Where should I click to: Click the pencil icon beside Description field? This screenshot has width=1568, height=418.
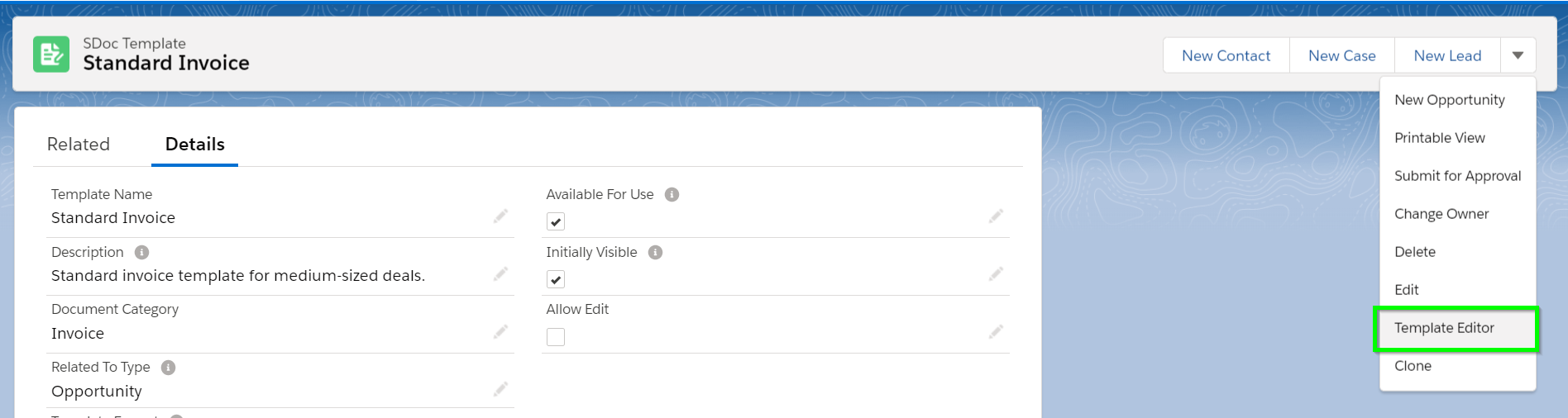click(500, 274)
